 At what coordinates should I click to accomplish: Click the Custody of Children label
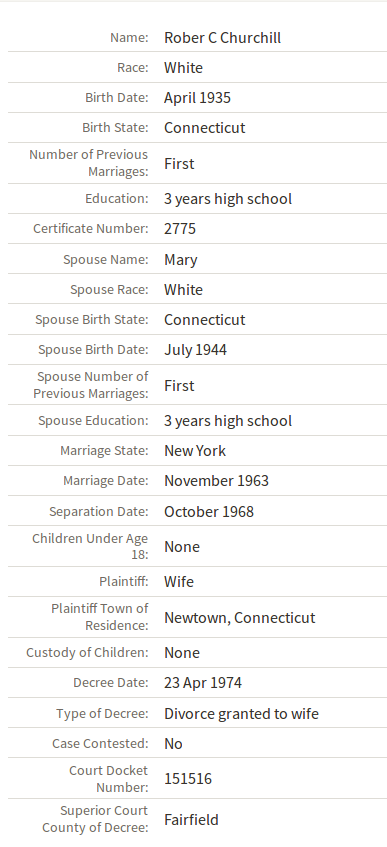[x=87, y=653]
